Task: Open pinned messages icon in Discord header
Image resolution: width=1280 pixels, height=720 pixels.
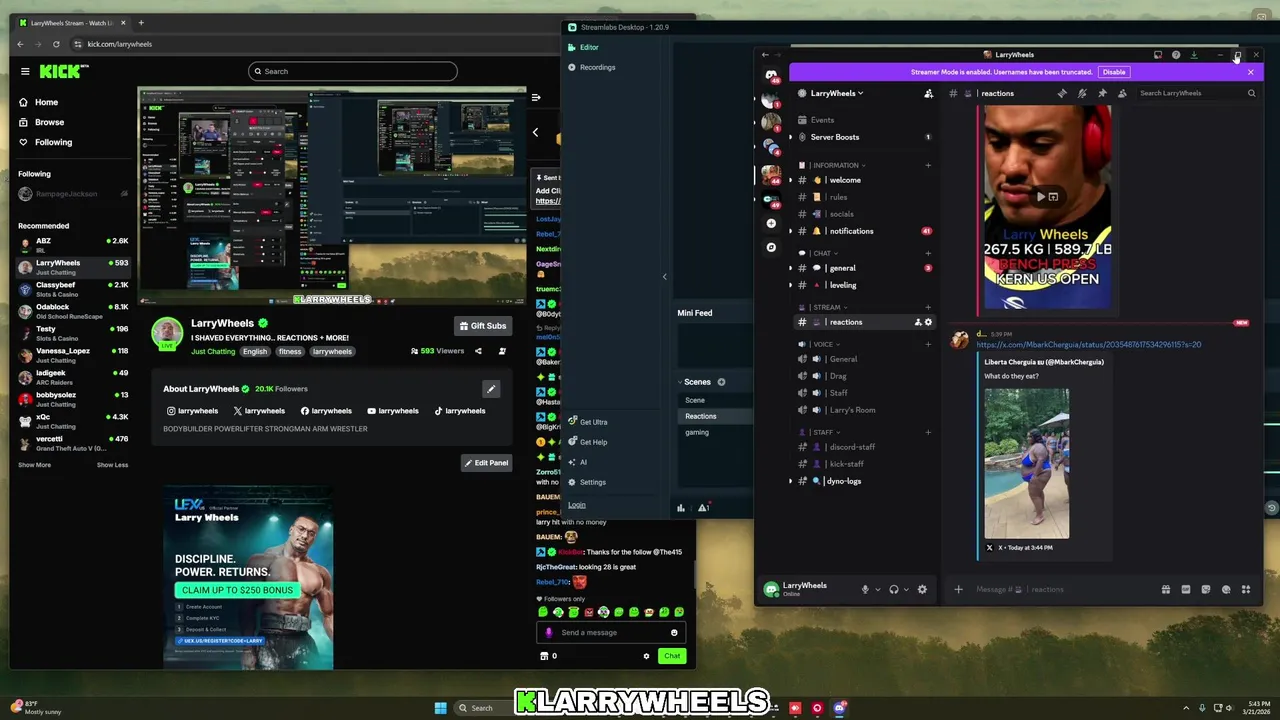Action: click(1102, 93)
